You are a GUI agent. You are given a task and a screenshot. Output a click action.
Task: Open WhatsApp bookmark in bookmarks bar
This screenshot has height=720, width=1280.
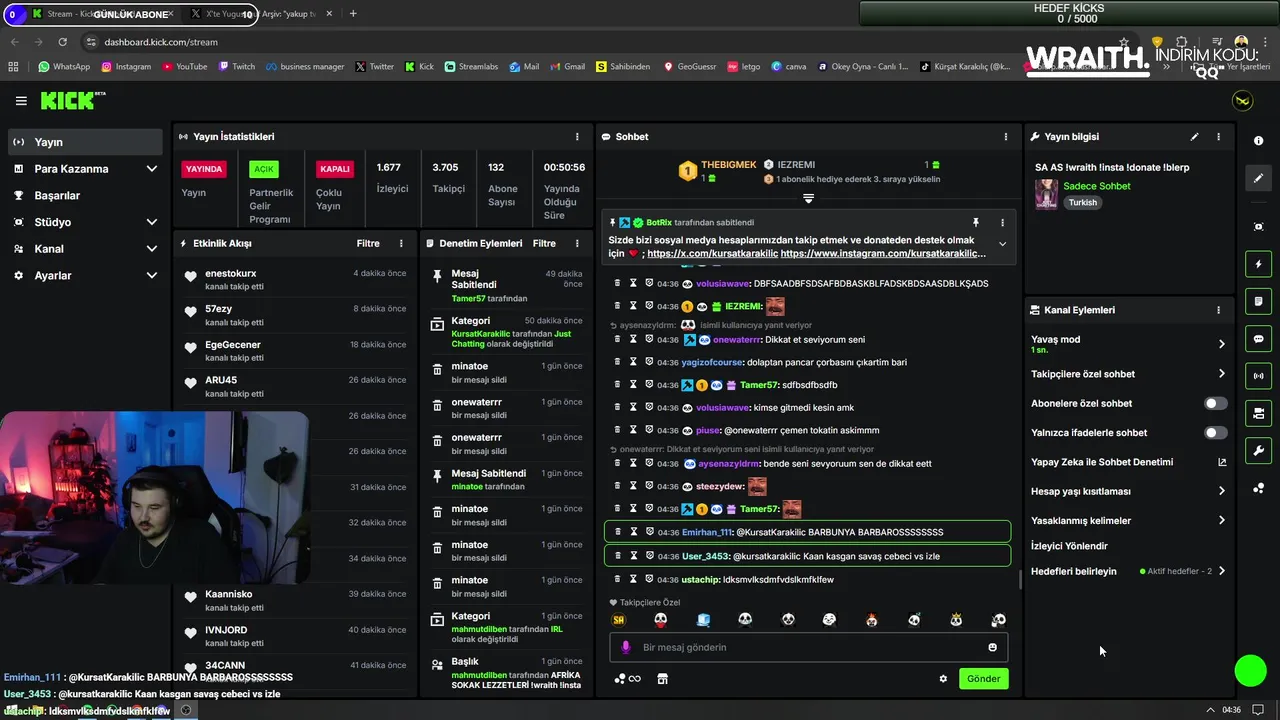coord(64,67)
